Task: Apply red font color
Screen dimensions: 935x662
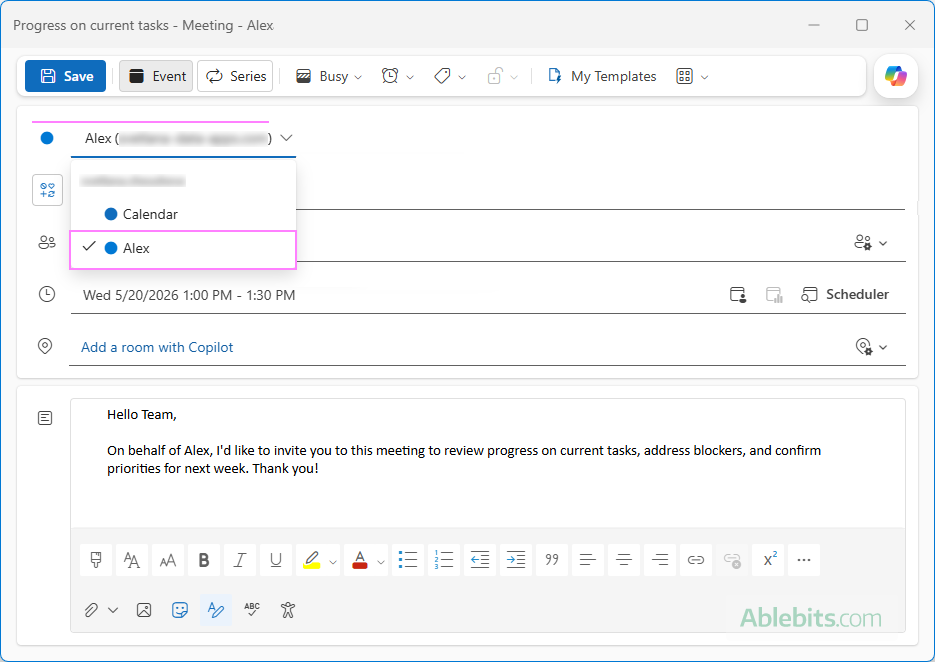Action: [360, 559]
